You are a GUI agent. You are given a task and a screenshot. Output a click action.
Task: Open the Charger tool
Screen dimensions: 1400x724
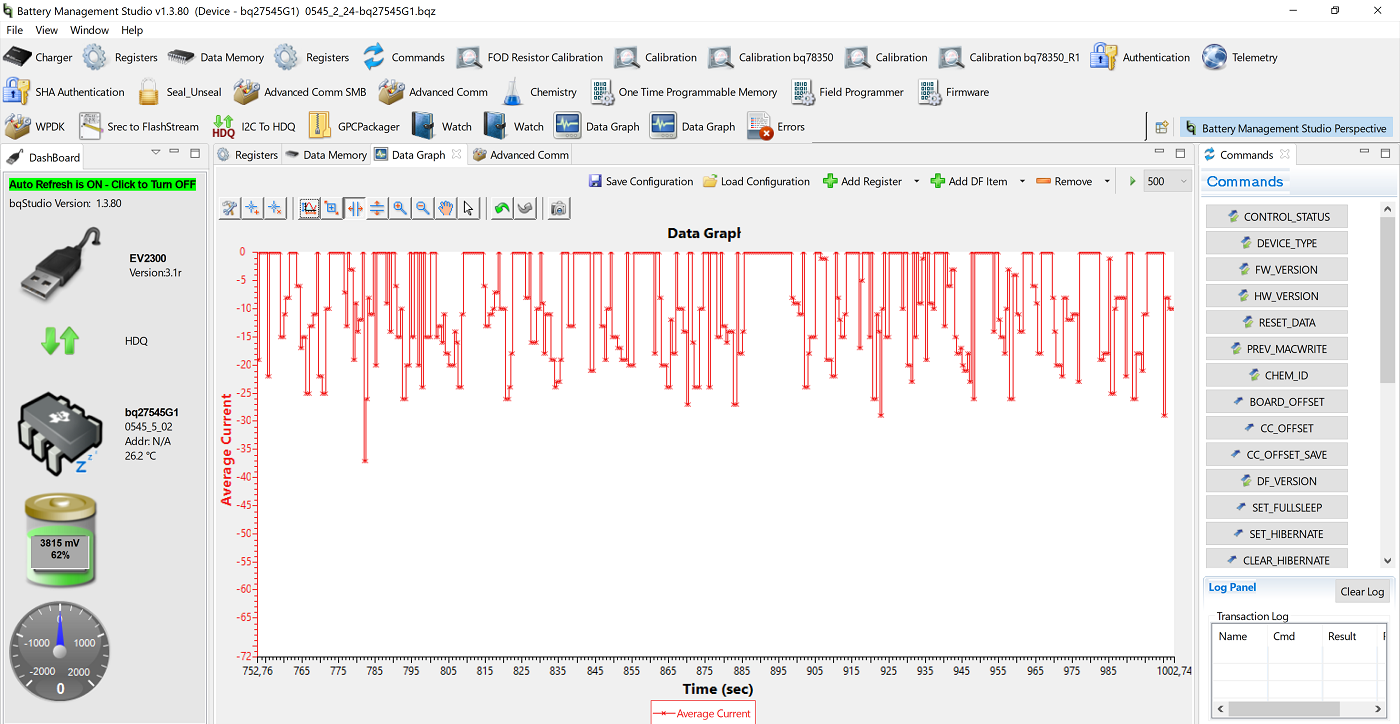tap(38, 57)
